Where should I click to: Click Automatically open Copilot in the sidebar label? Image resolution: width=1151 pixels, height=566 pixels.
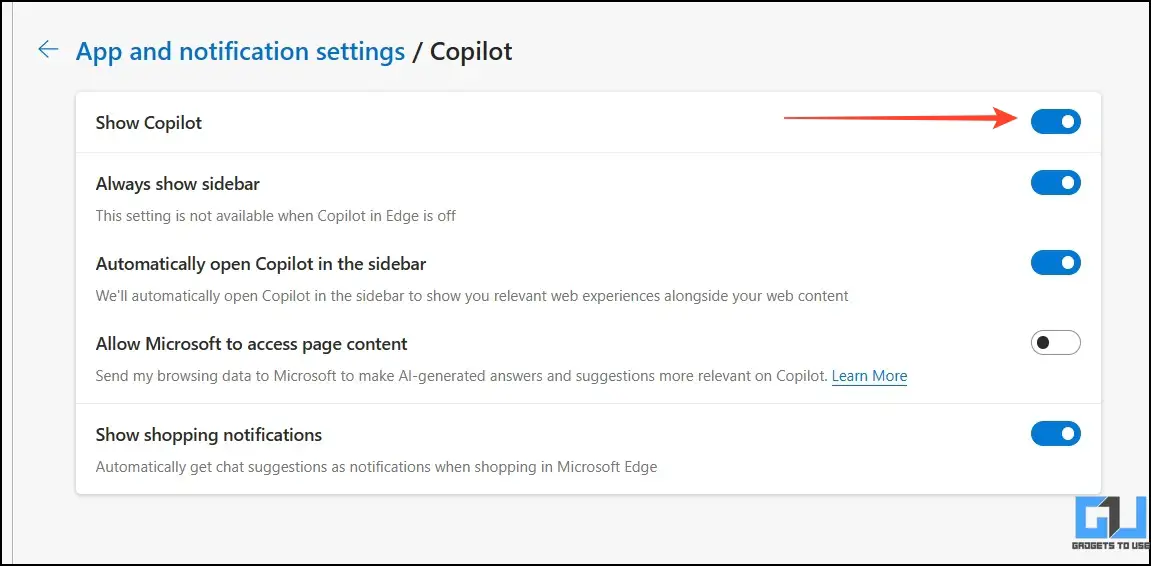tap(261, 264)
